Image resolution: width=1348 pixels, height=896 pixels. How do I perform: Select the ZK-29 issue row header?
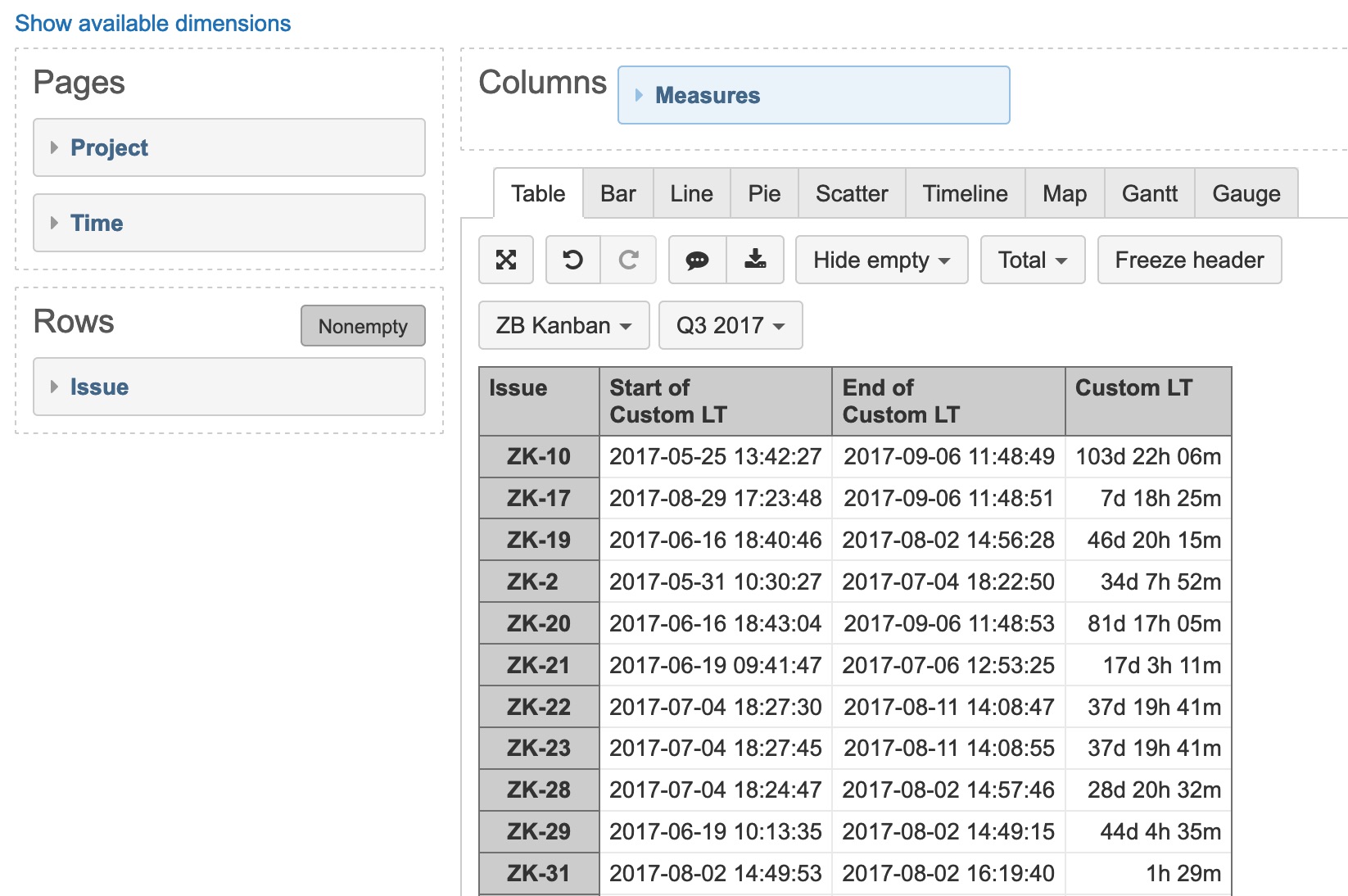(x=539, y=831)
